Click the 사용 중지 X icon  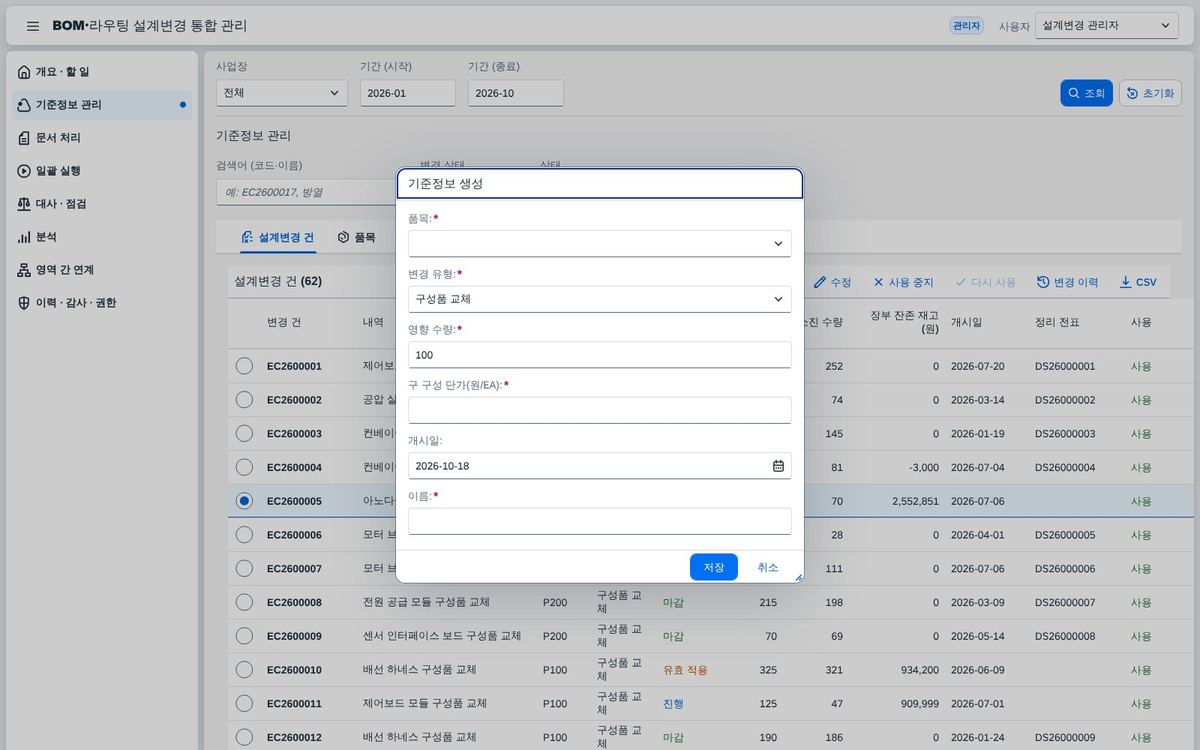(878, 282)
